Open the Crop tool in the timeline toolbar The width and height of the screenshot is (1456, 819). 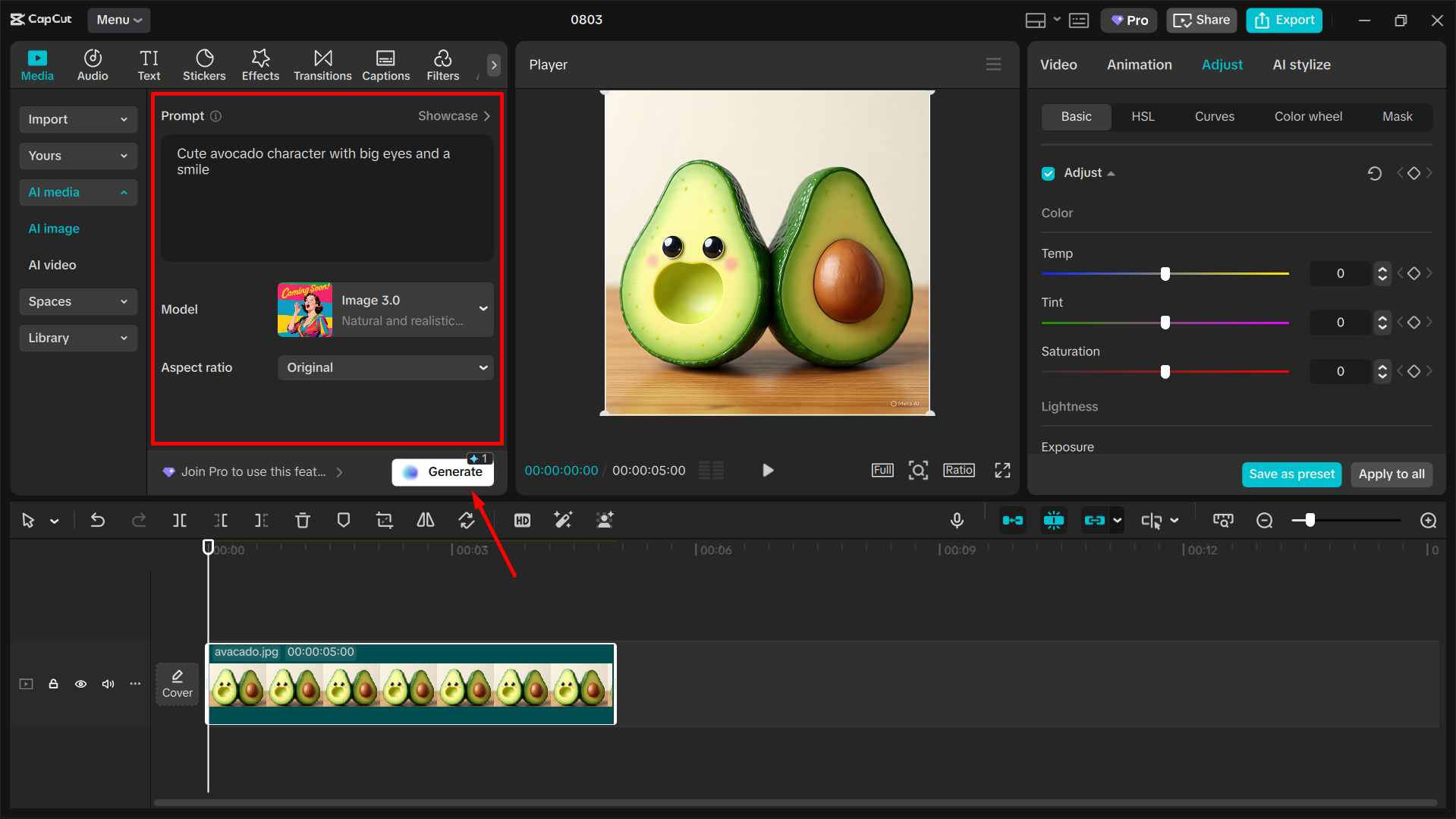(384, 521)
